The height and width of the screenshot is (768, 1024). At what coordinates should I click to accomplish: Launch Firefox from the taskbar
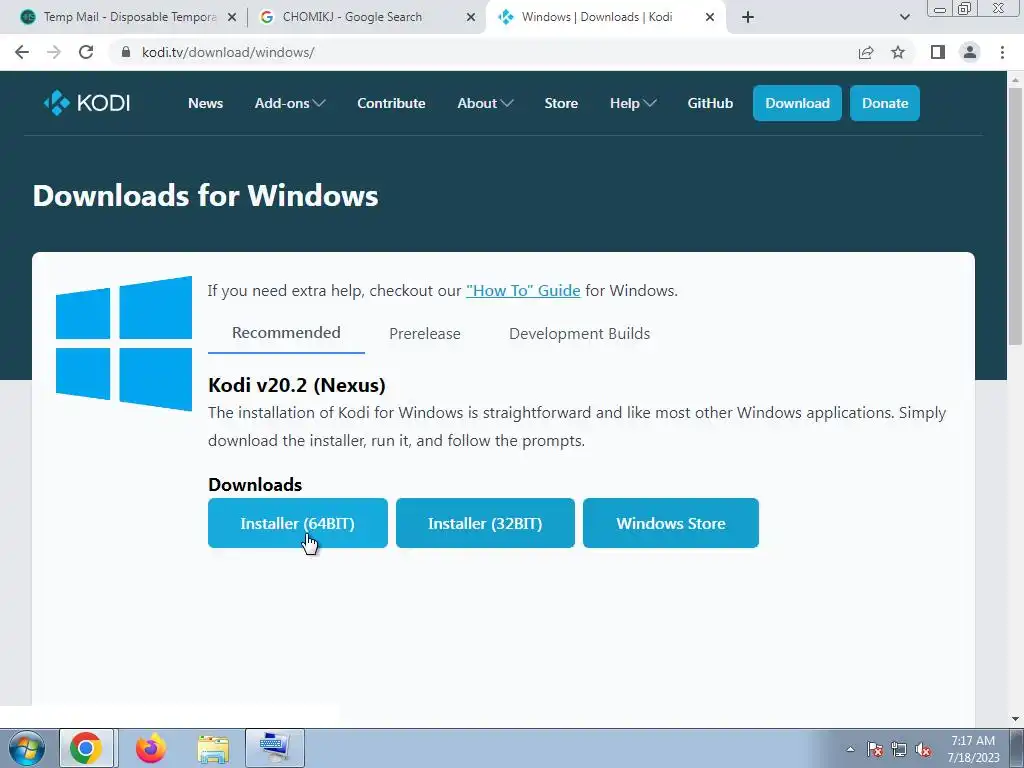click(x=150, y=748)
